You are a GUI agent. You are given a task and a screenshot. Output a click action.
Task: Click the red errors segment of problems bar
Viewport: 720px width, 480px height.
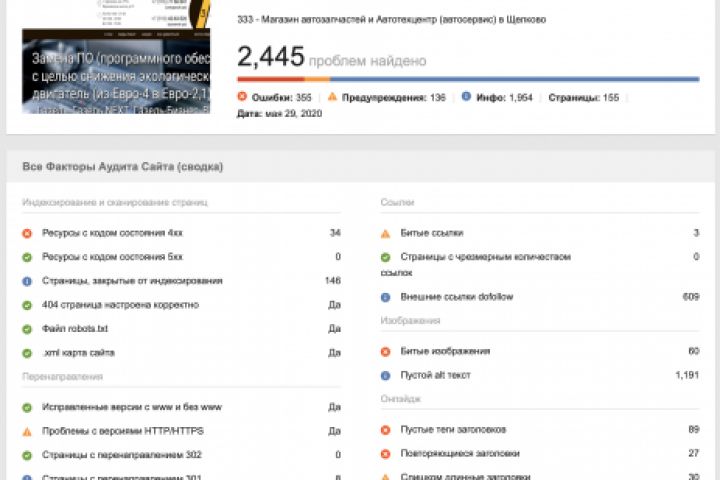270,79
